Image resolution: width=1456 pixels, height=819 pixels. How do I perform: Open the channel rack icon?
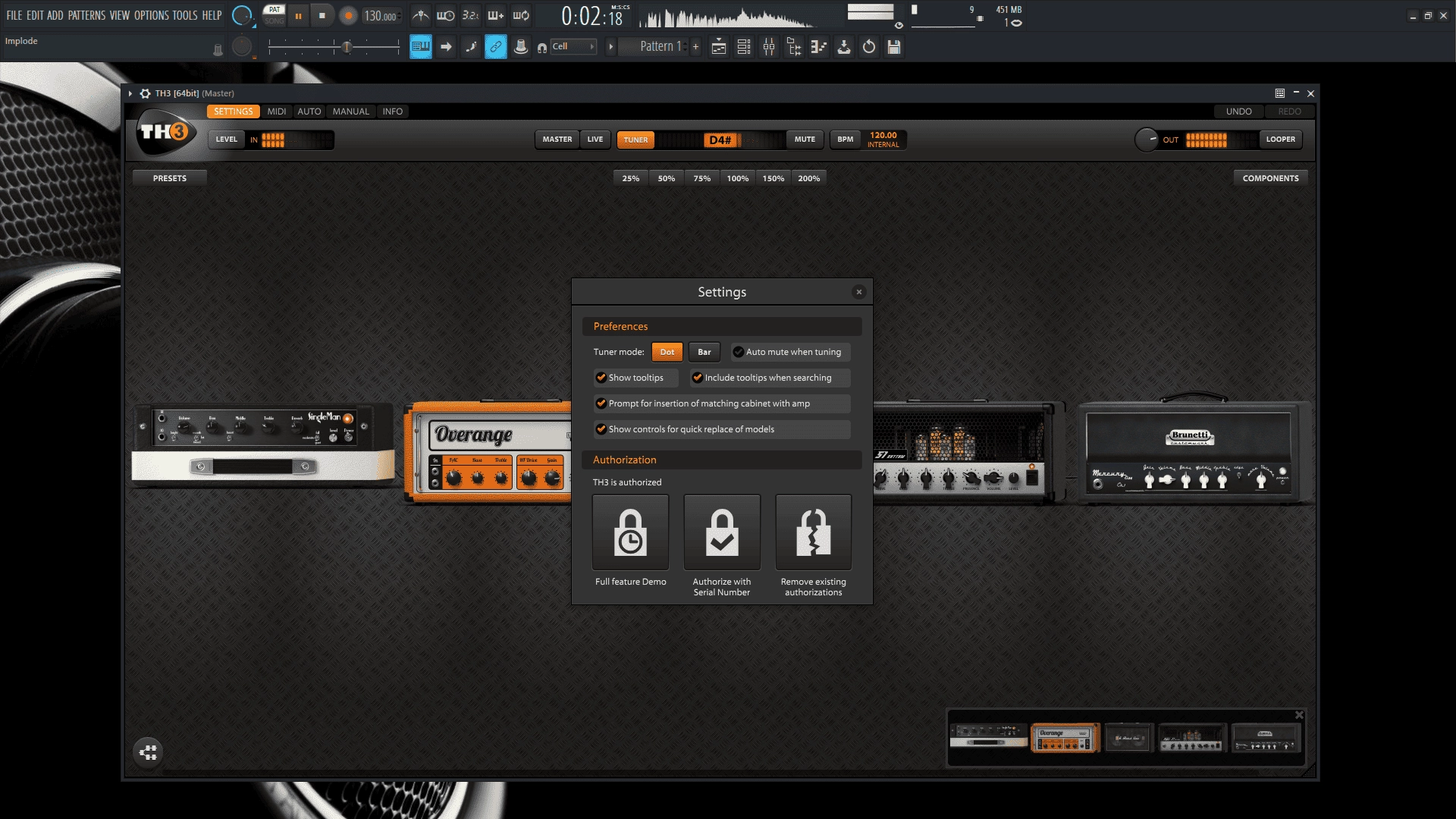(744, 47)
